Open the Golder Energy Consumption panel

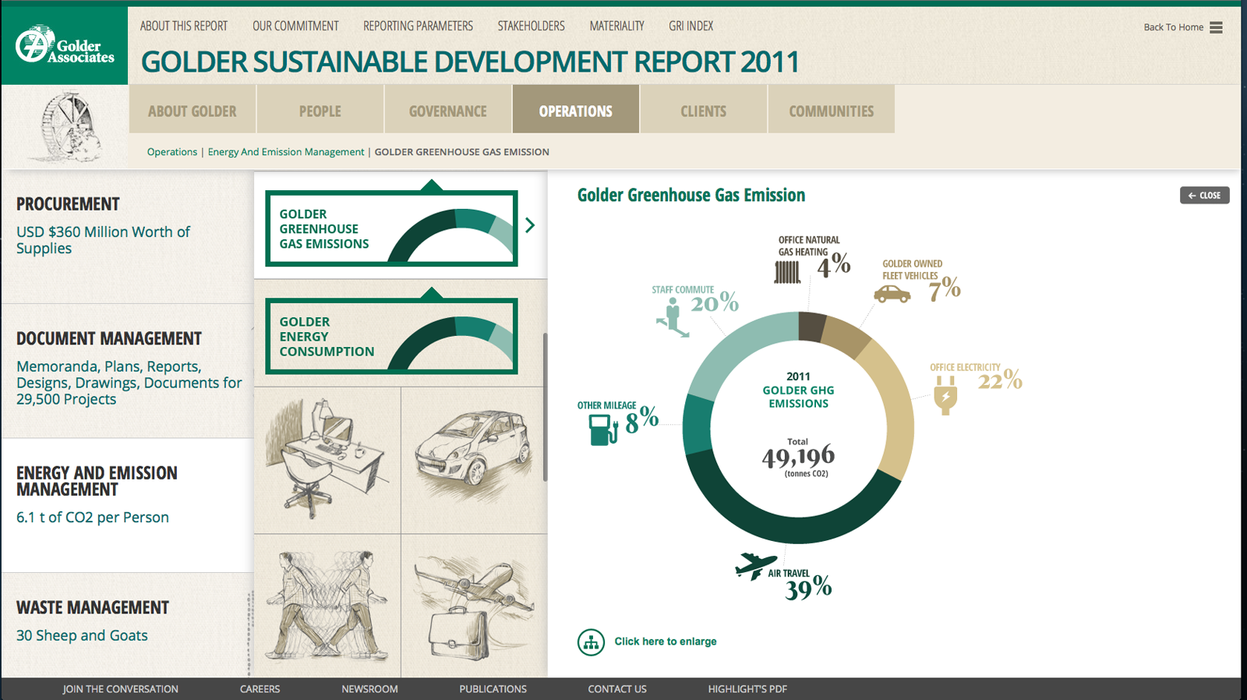[391, 336]
